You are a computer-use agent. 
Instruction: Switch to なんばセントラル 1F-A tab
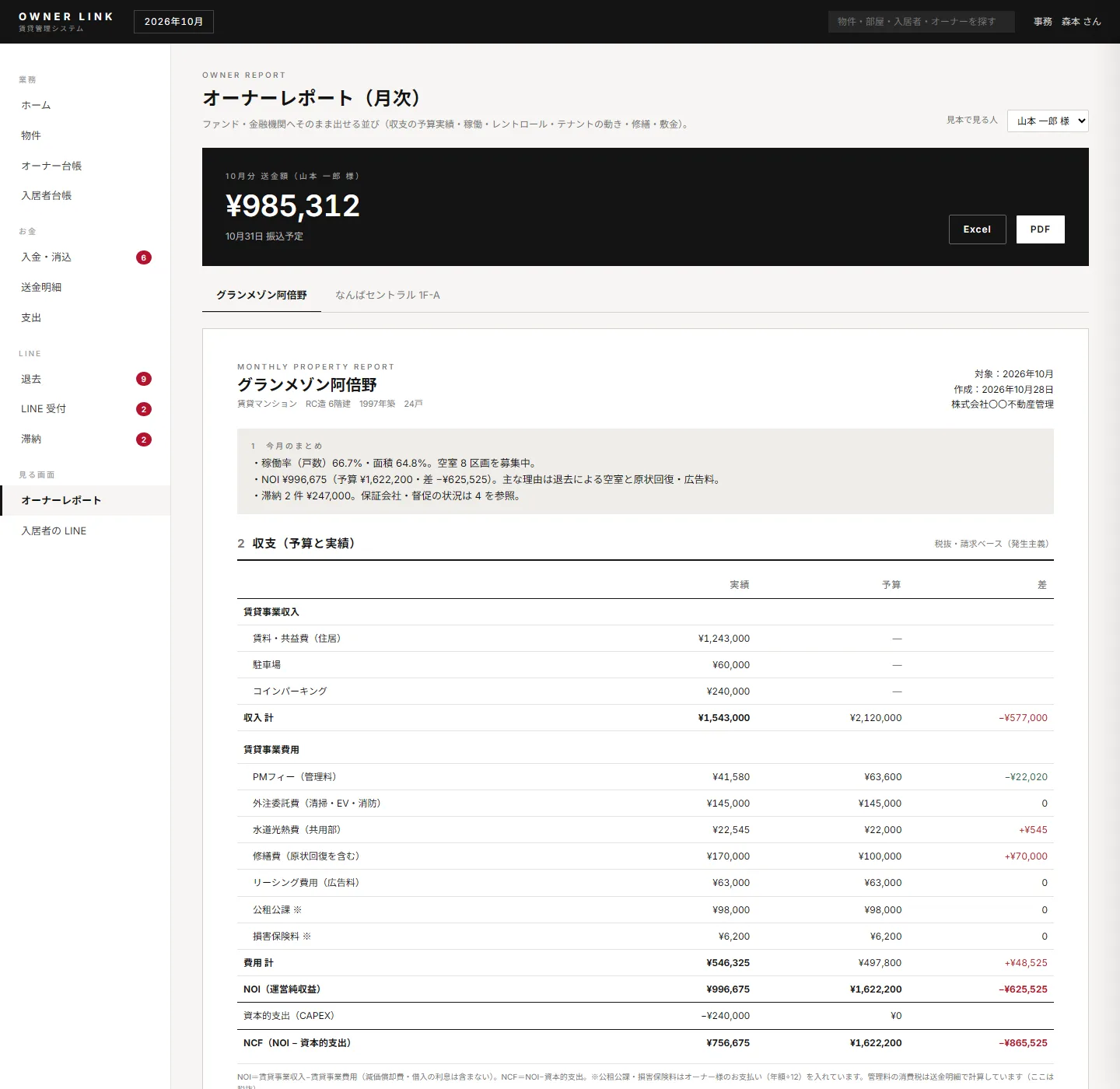(x=387, y=295)
